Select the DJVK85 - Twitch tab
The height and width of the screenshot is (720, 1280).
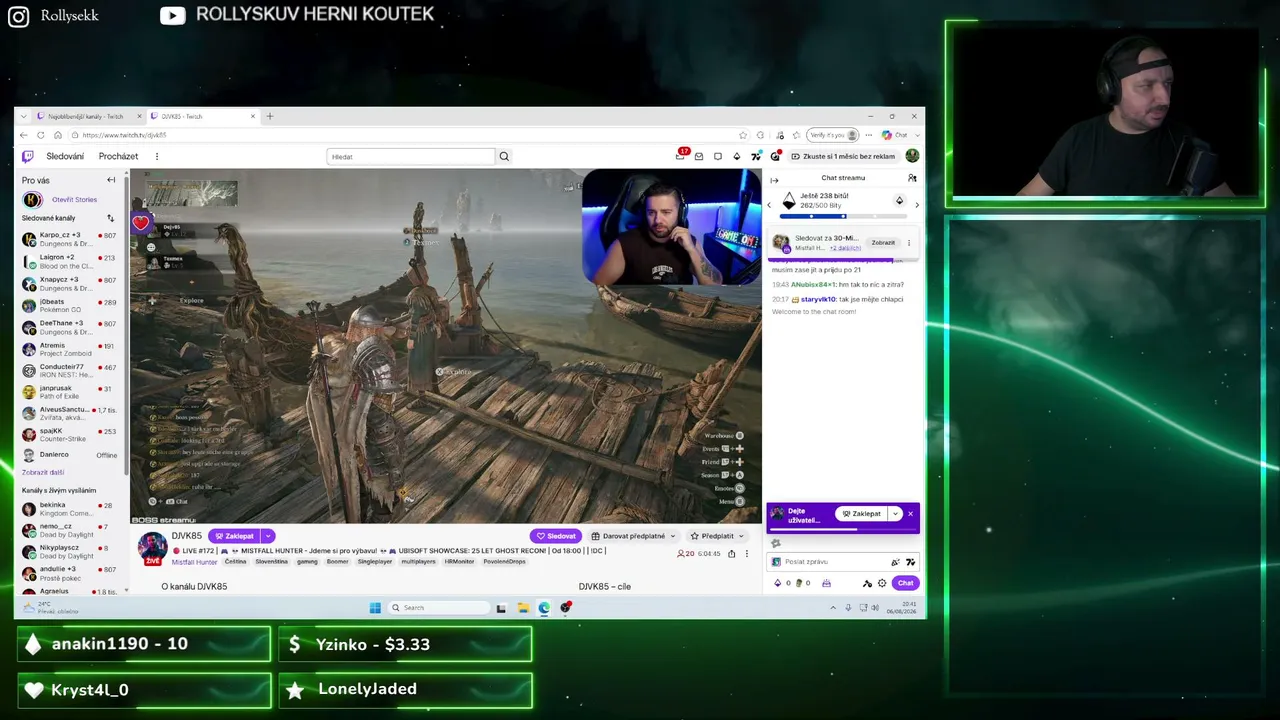(x=204, y=116)
